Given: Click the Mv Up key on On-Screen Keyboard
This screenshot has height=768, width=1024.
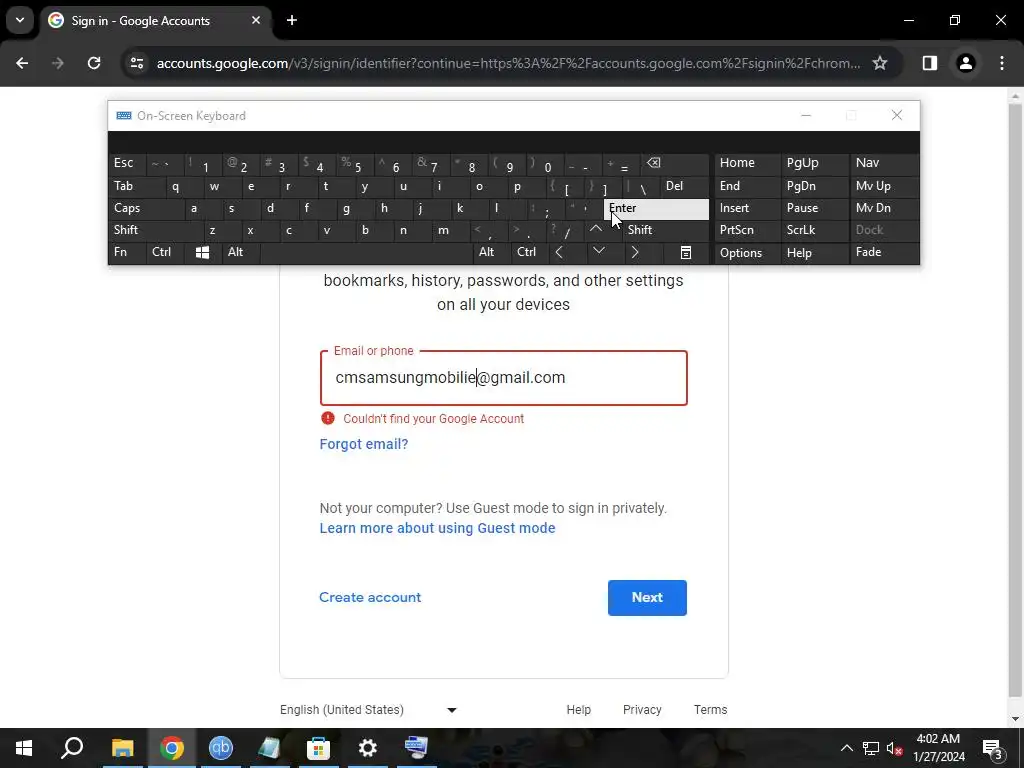Looking at the screenshot, I should click(884, 187).
